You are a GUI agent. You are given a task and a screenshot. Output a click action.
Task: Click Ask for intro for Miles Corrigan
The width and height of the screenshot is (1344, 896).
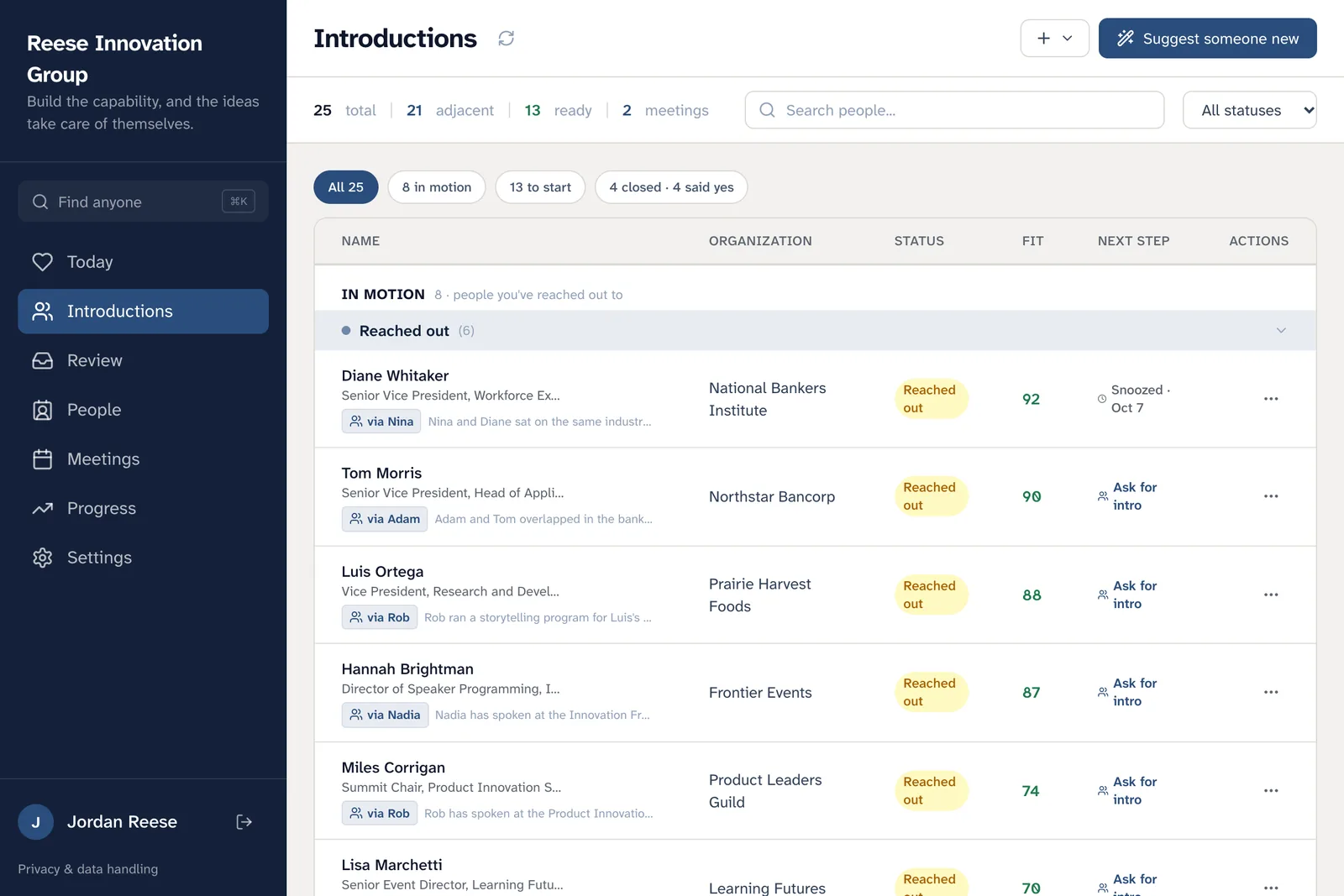click(x=1127, y=791)
